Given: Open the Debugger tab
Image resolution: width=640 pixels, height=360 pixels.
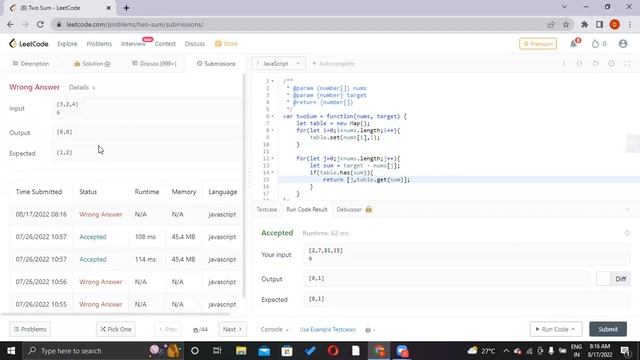Looking at the screenshot, I should pyautogui.click(x=354, y=209).
